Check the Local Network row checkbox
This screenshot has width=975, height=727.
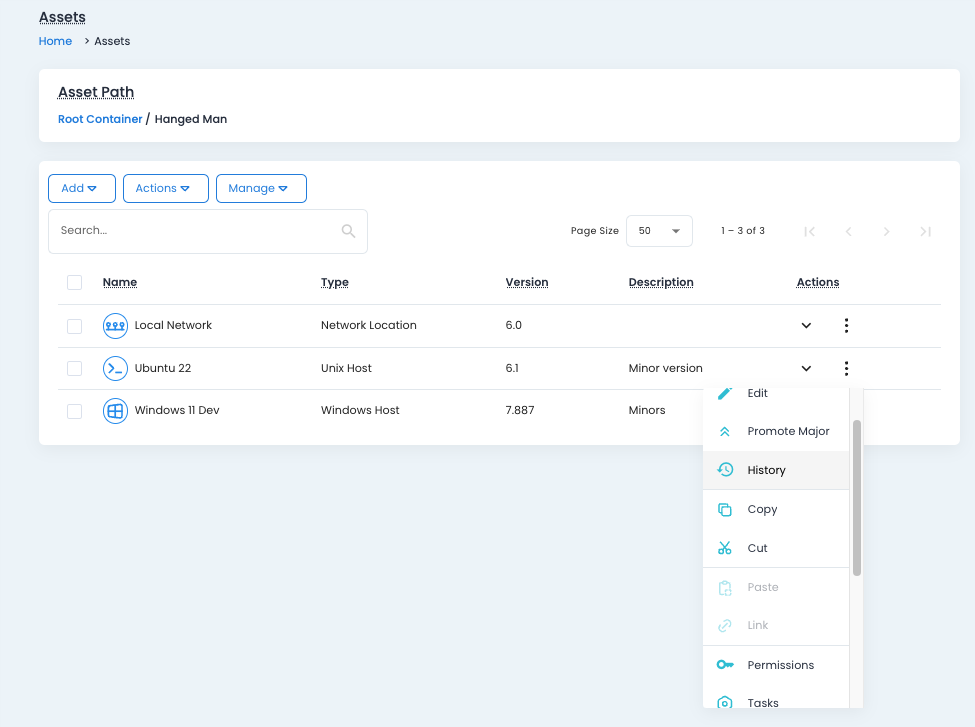click(x=74, y=326)
